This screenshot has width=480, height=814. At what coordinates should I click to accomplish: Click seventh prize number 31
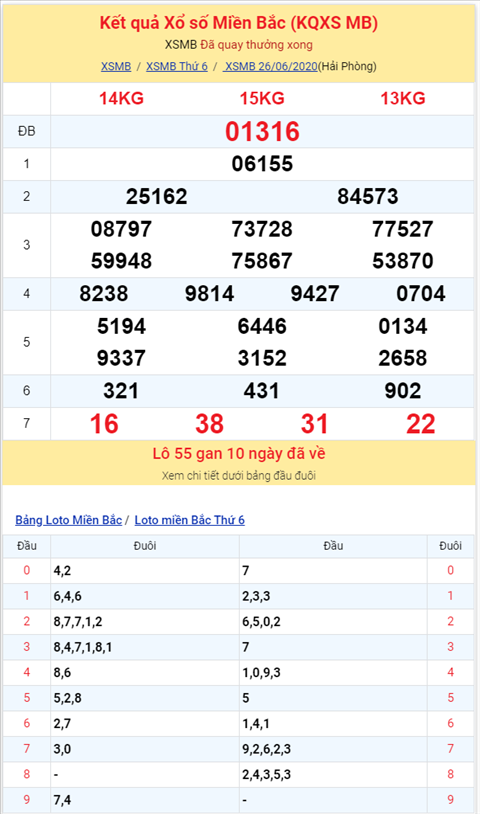[x=314, y=424]
